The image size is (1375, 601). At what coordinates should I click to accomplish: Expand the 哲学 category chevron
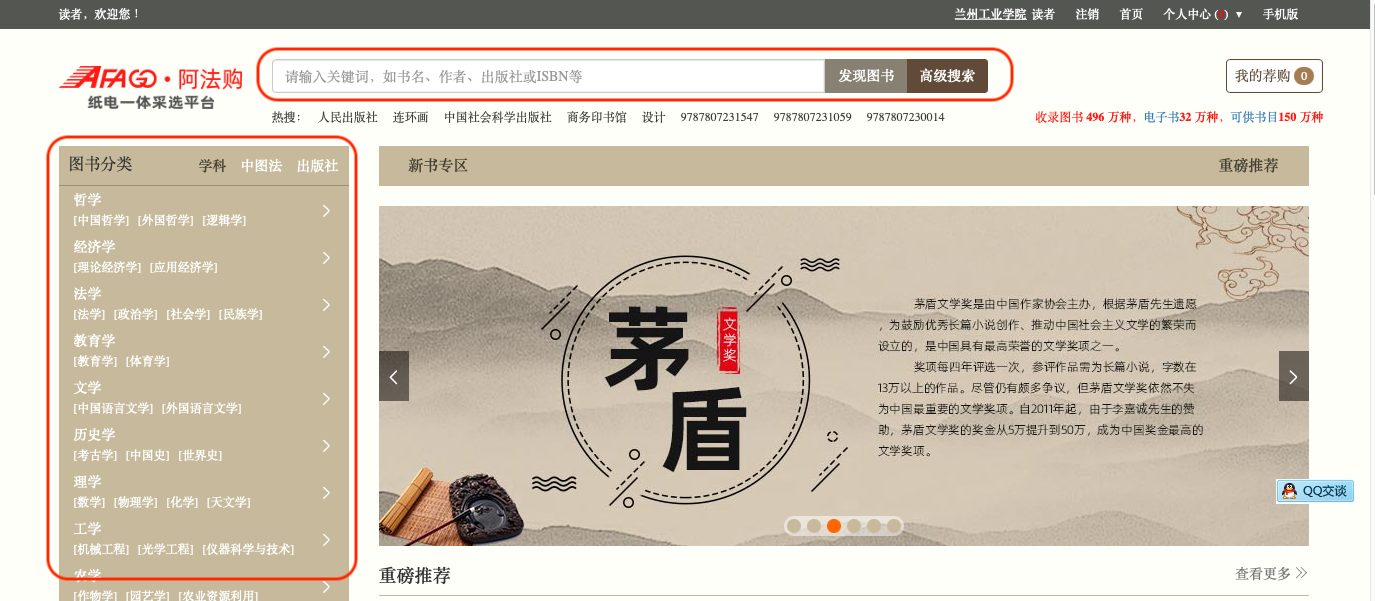click(326, 210)
